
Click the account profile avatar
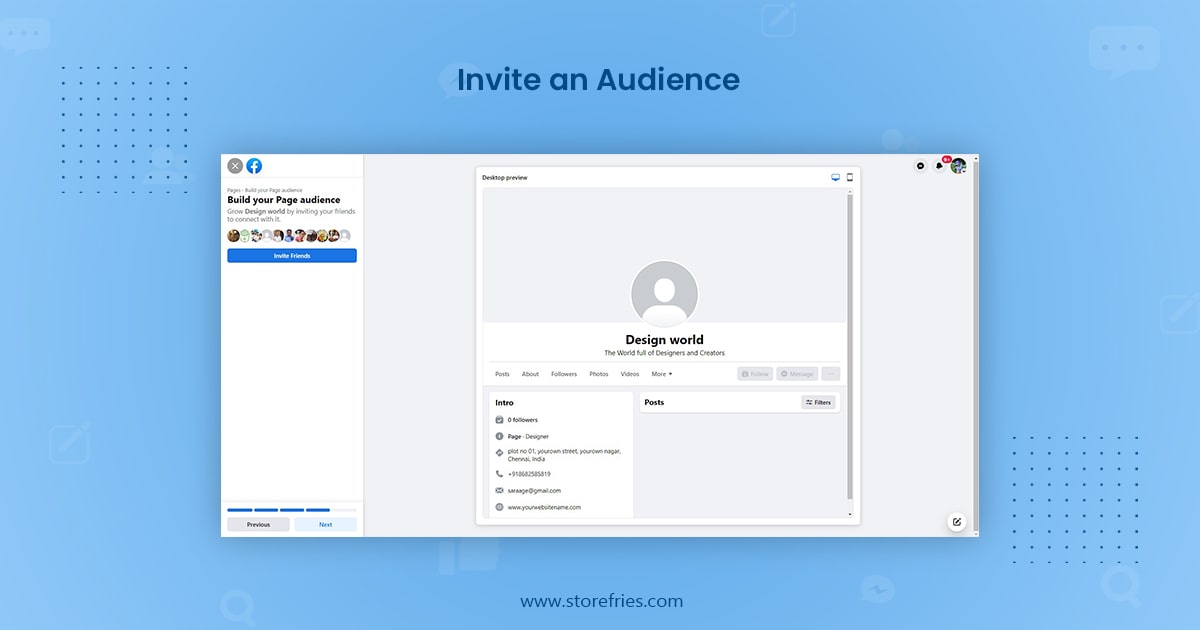pyautogui.click(x=958, y=166)
